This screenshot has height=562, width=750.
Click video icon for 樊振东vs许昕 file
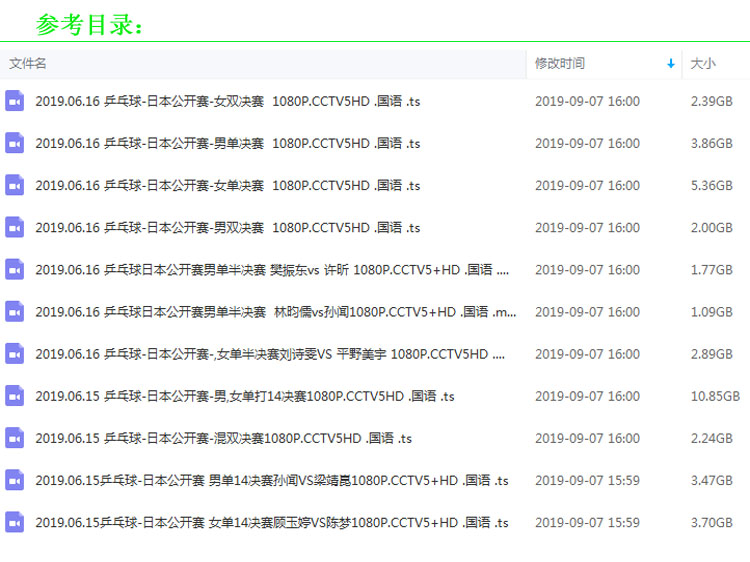[x=15, y=269]
